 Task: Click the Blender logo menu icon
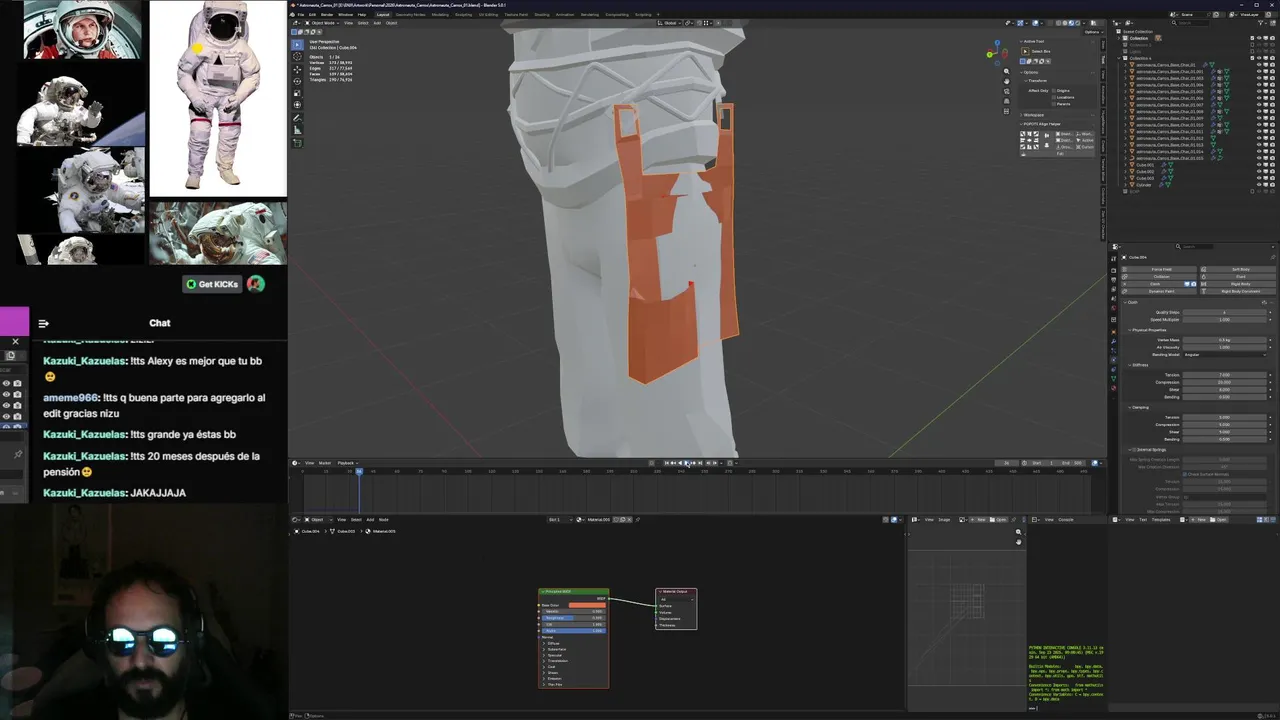[293, 14]
